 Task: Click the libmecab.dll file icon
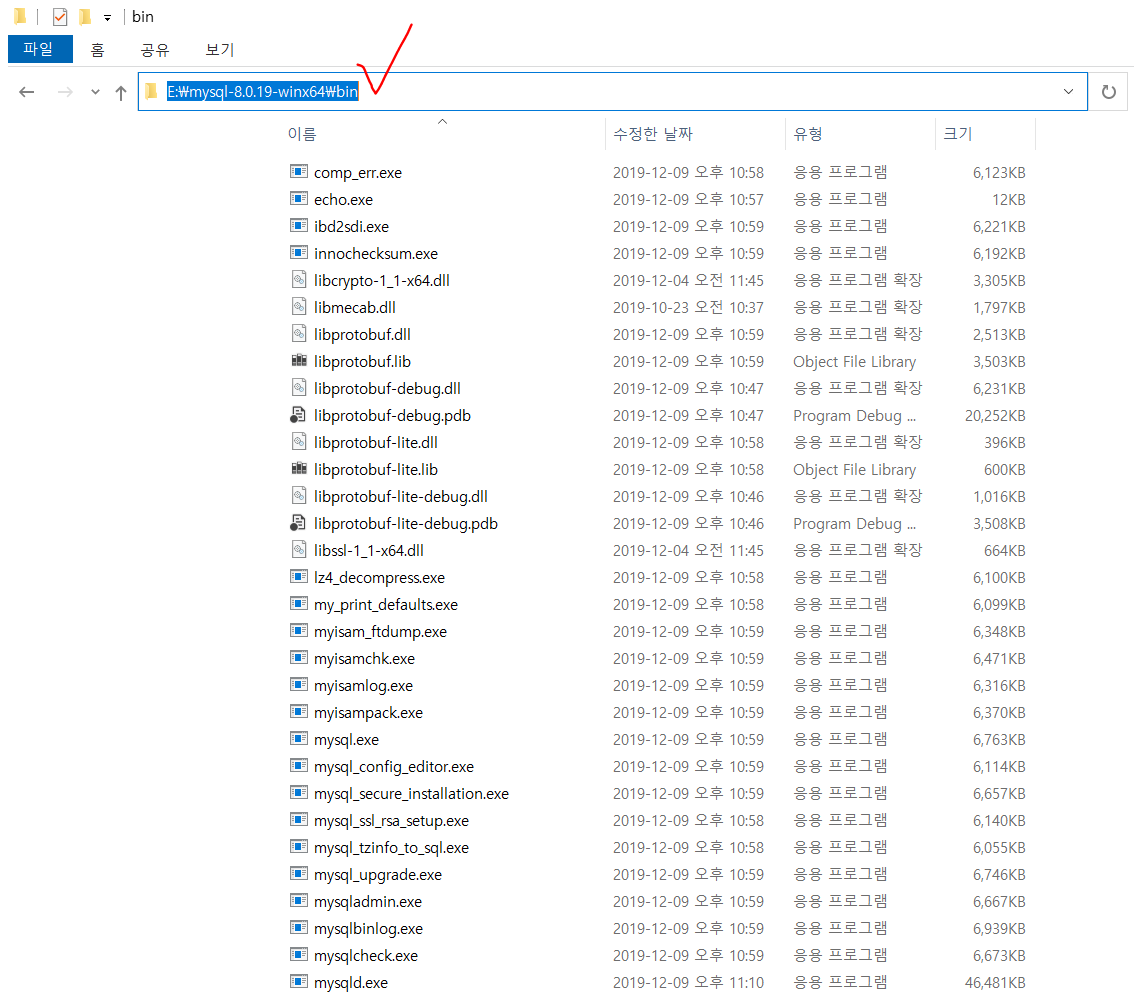pos(299,307)
